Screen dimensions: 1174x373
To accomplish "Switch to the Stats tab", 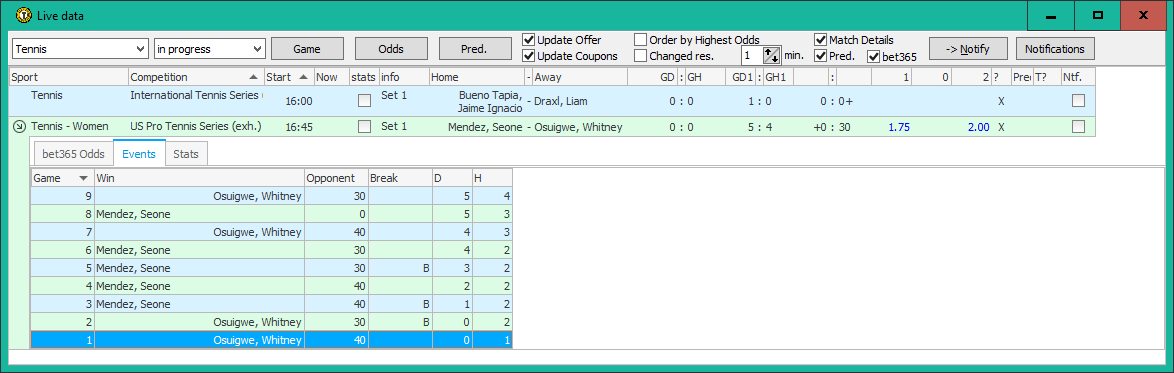I will (x=186, y=154).
